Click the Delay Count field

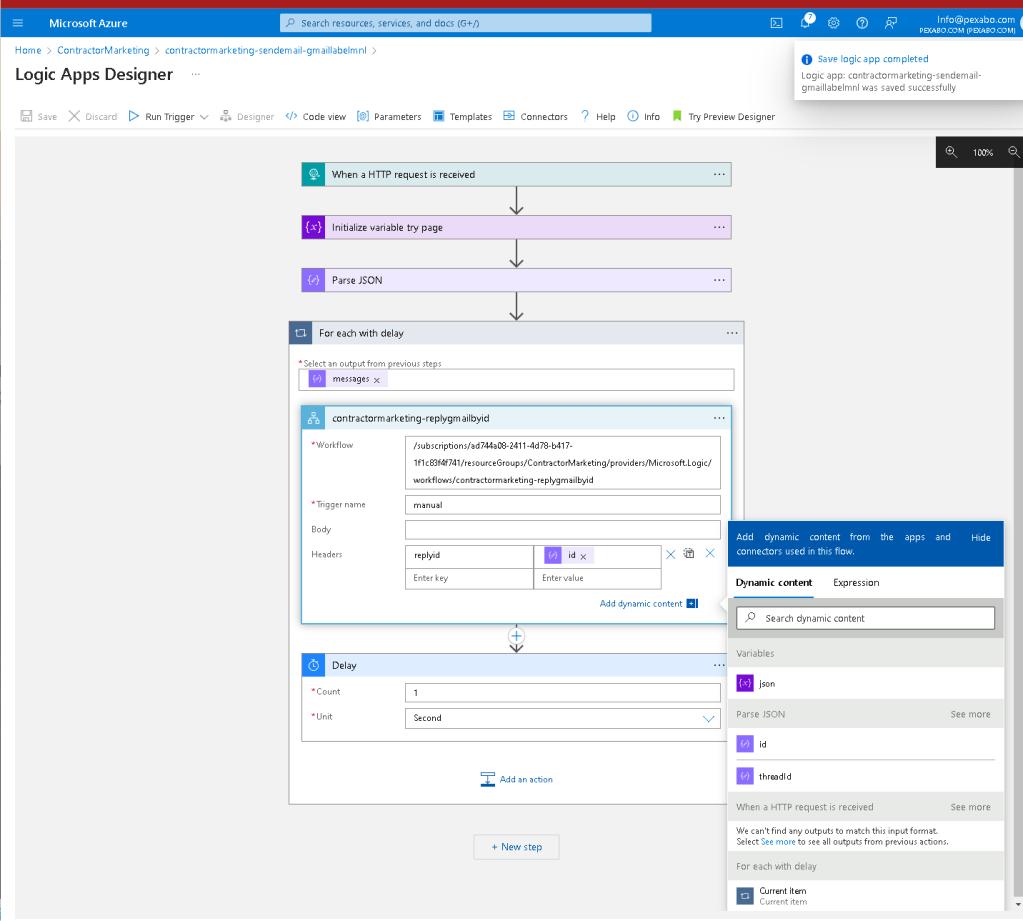pos(562,693)
